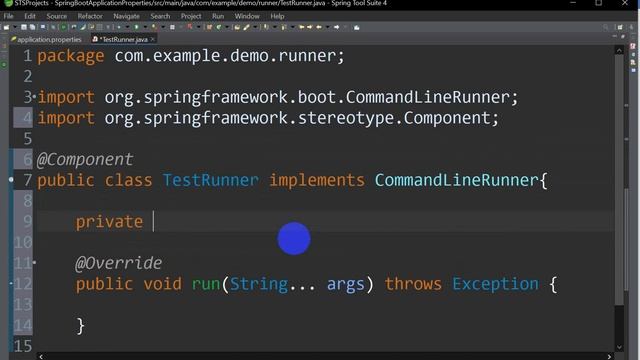Open the Source menu
640x360 pixels.
tap(56, 16)
